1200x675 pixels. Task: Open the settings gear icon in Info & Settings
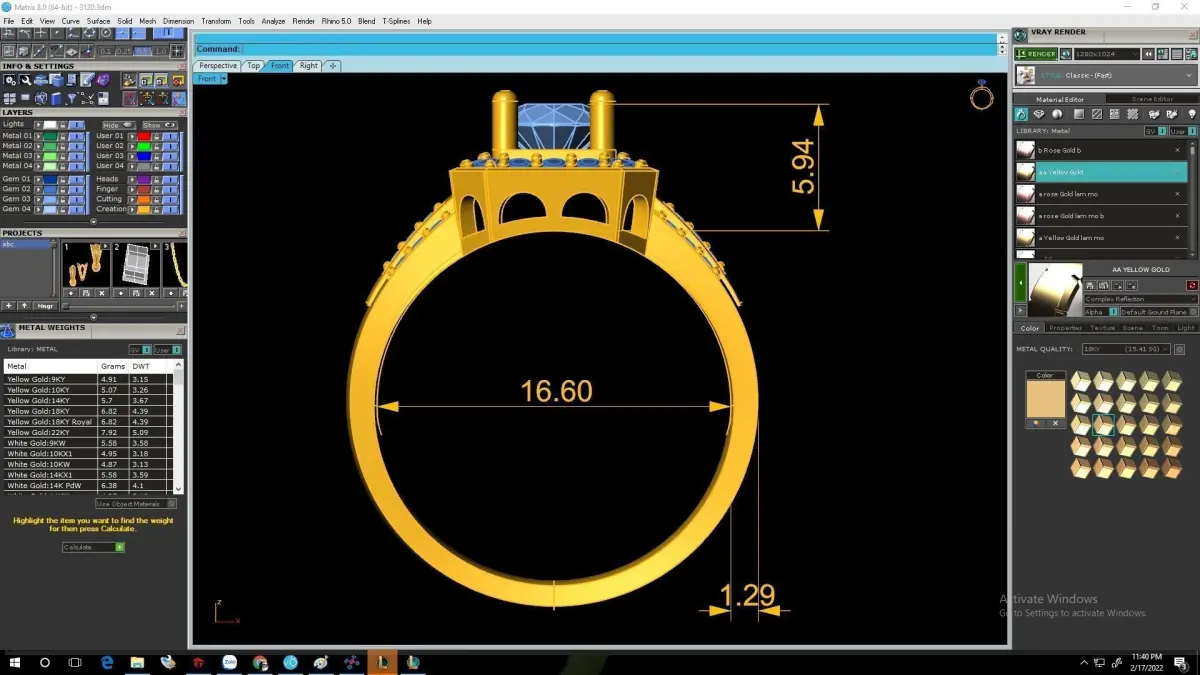(x=10, y=81)
